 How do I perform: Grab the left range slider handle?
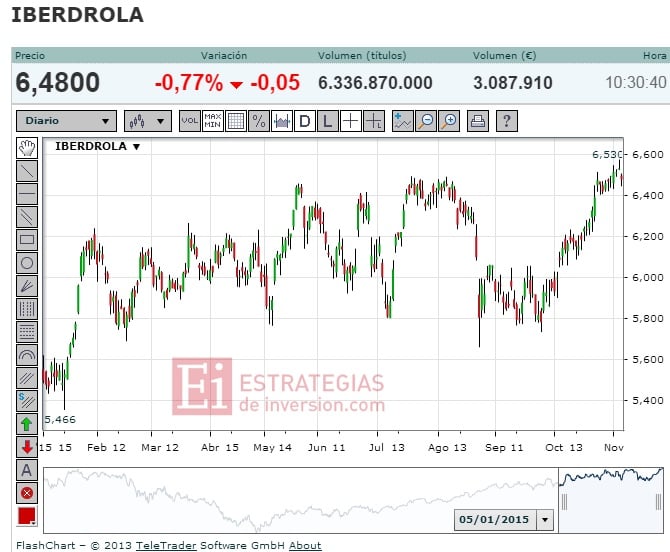pyautogui.click(x=564, y=502)
